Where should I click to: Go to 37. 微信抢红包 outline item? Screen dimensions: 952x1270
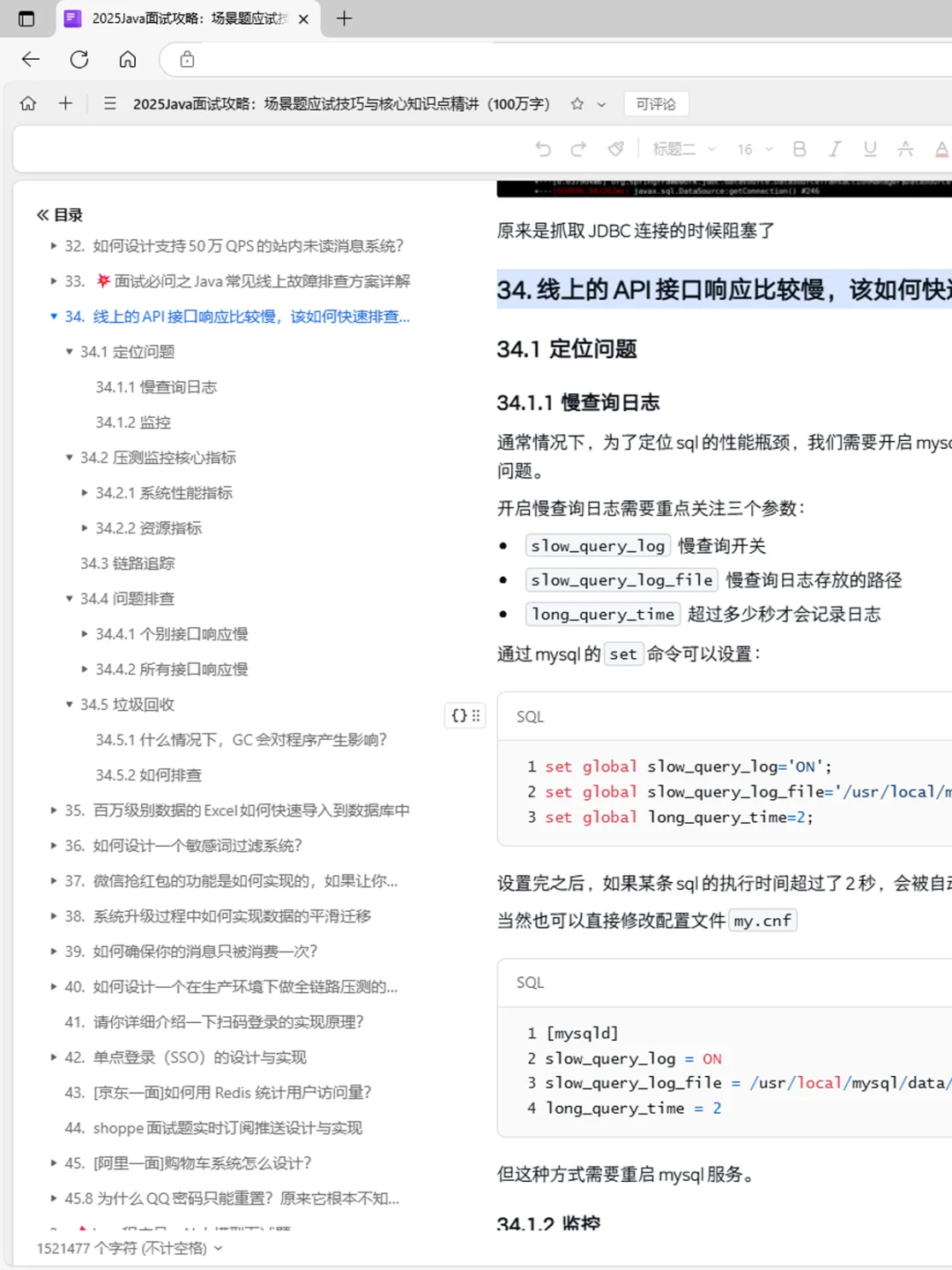(231, 881)
